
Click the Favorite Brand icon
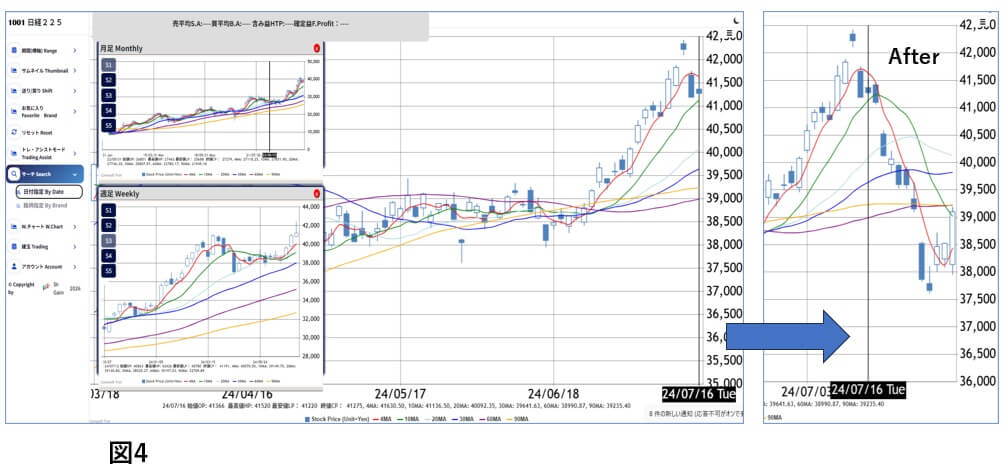coord(14,111)
